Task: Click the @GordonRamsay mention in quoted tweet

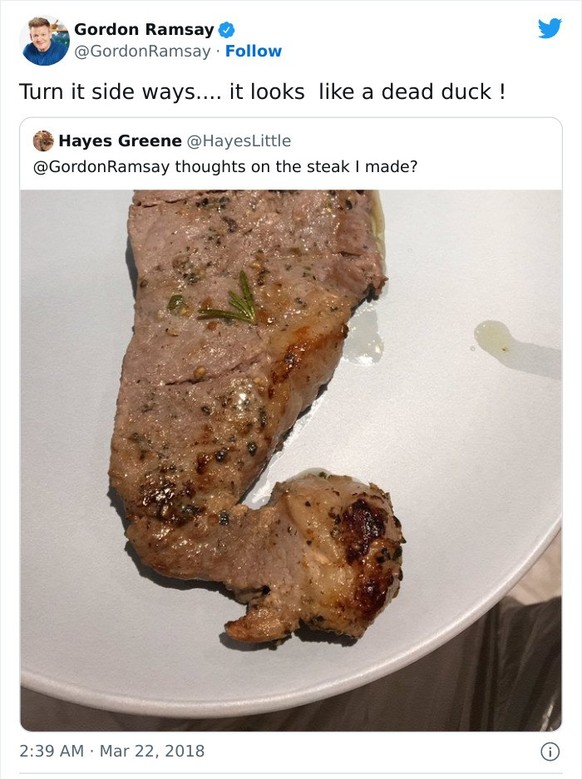Action: tap(101, 166)
